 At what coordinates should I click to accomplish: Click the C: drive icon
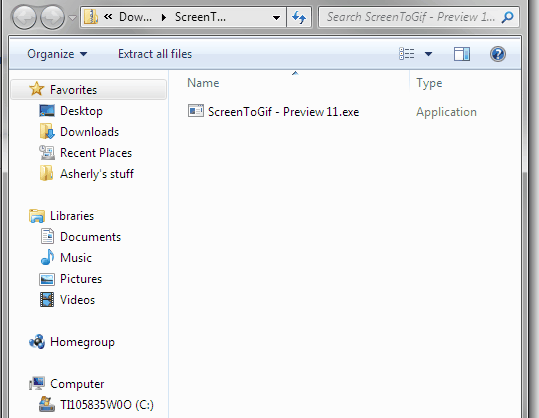click(x=47, y=404)
